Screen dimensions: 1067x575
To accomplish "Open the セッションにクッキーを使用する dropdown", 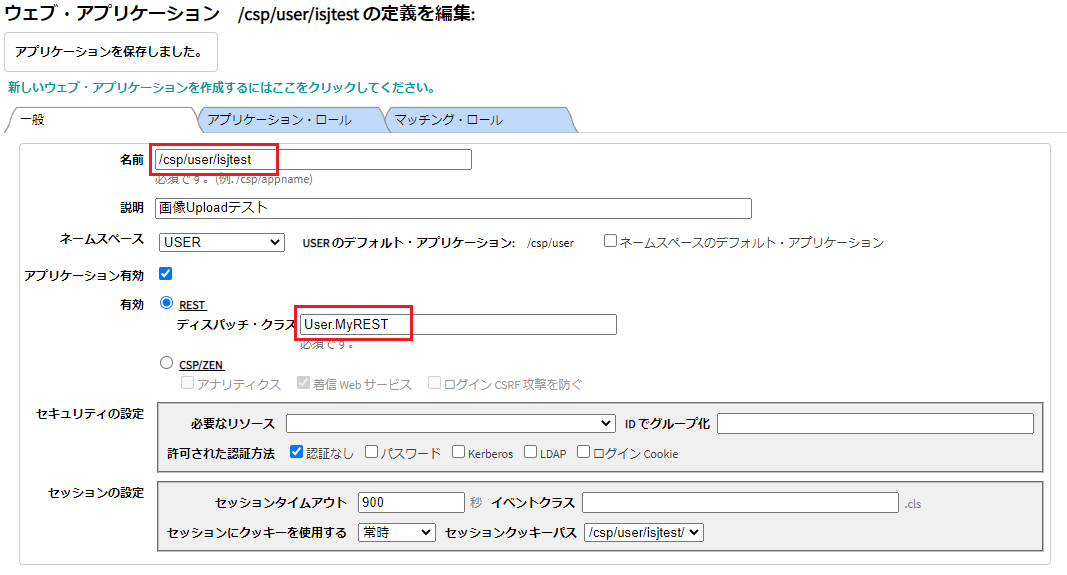I will pyautogui.click(x=396, y=532).
